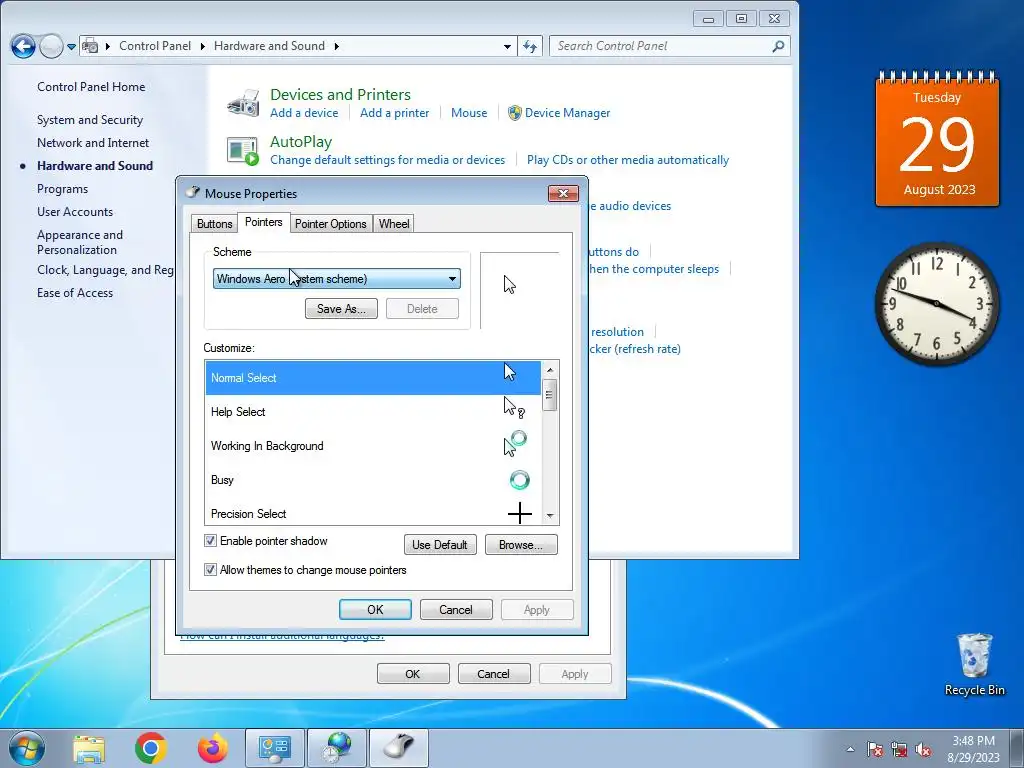Open the Recycle Bin desktop icon

coord(974,664)
